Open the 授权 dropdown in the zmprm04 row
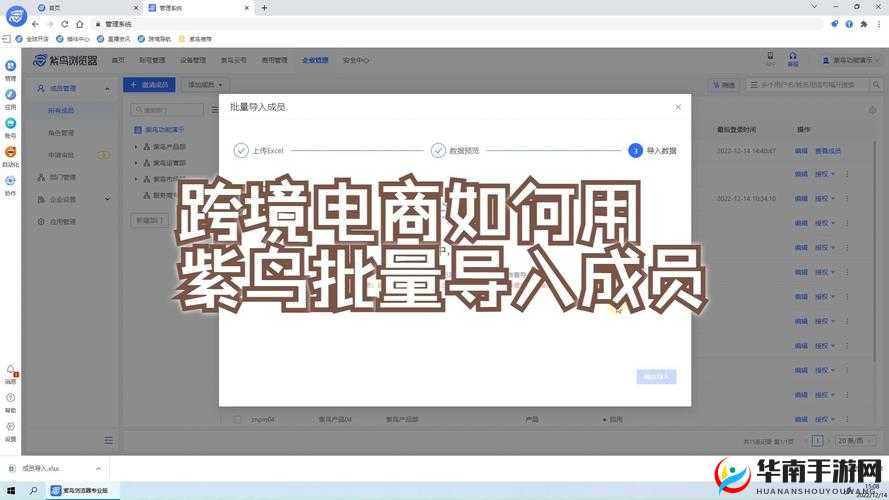 824,420
